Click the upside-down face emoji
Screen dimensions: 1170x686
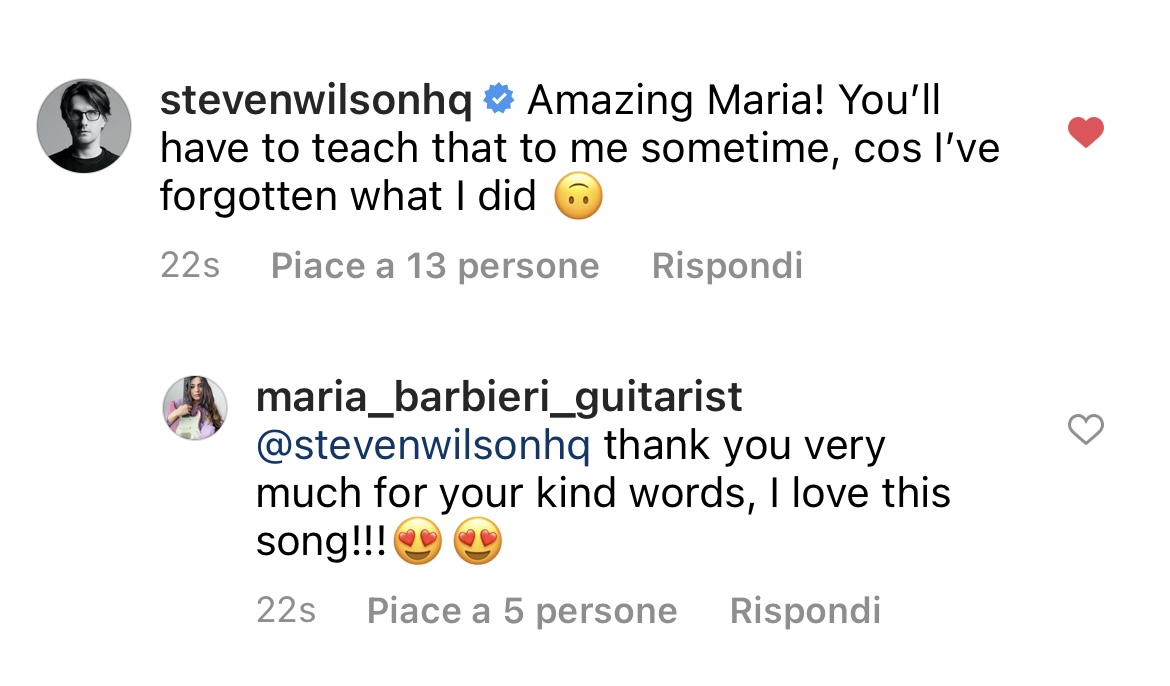578,197
